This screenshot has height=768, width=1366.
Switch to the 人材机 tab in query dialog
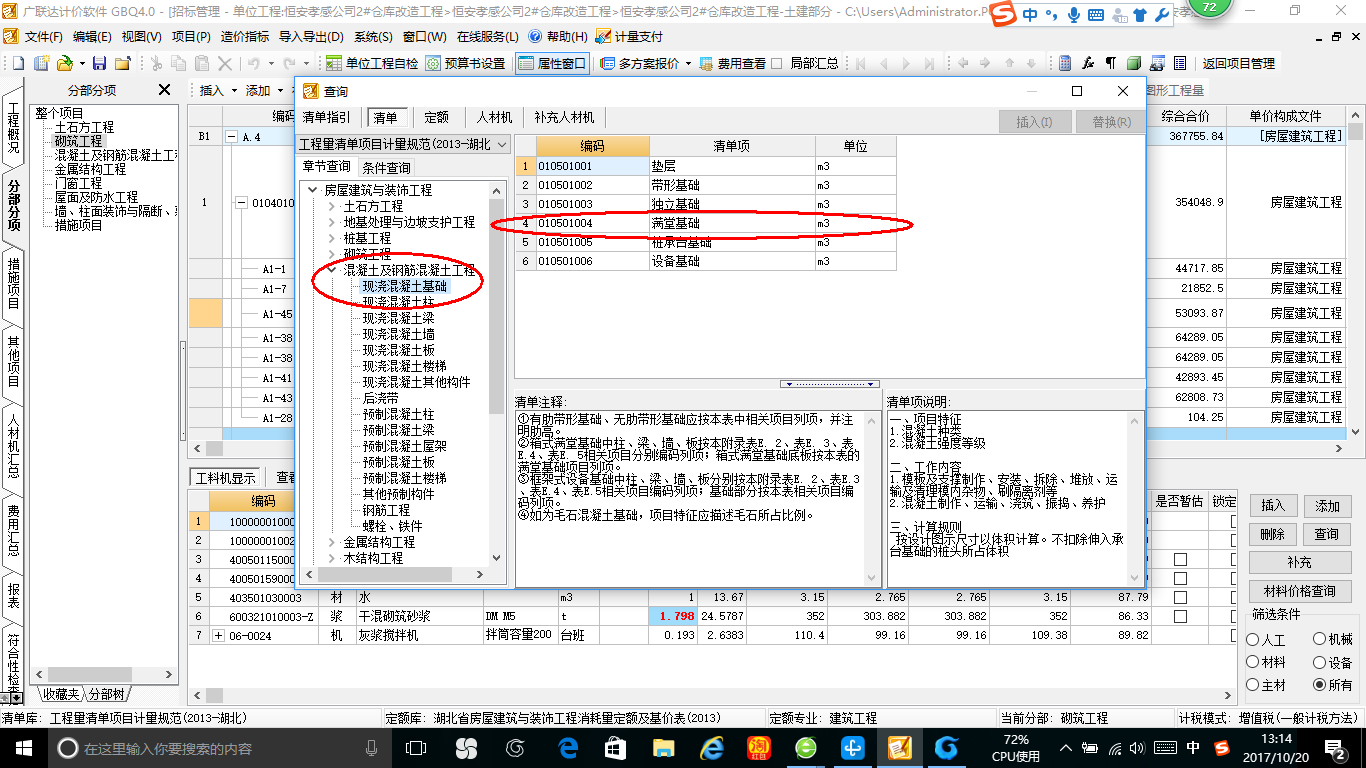(495, 117)
